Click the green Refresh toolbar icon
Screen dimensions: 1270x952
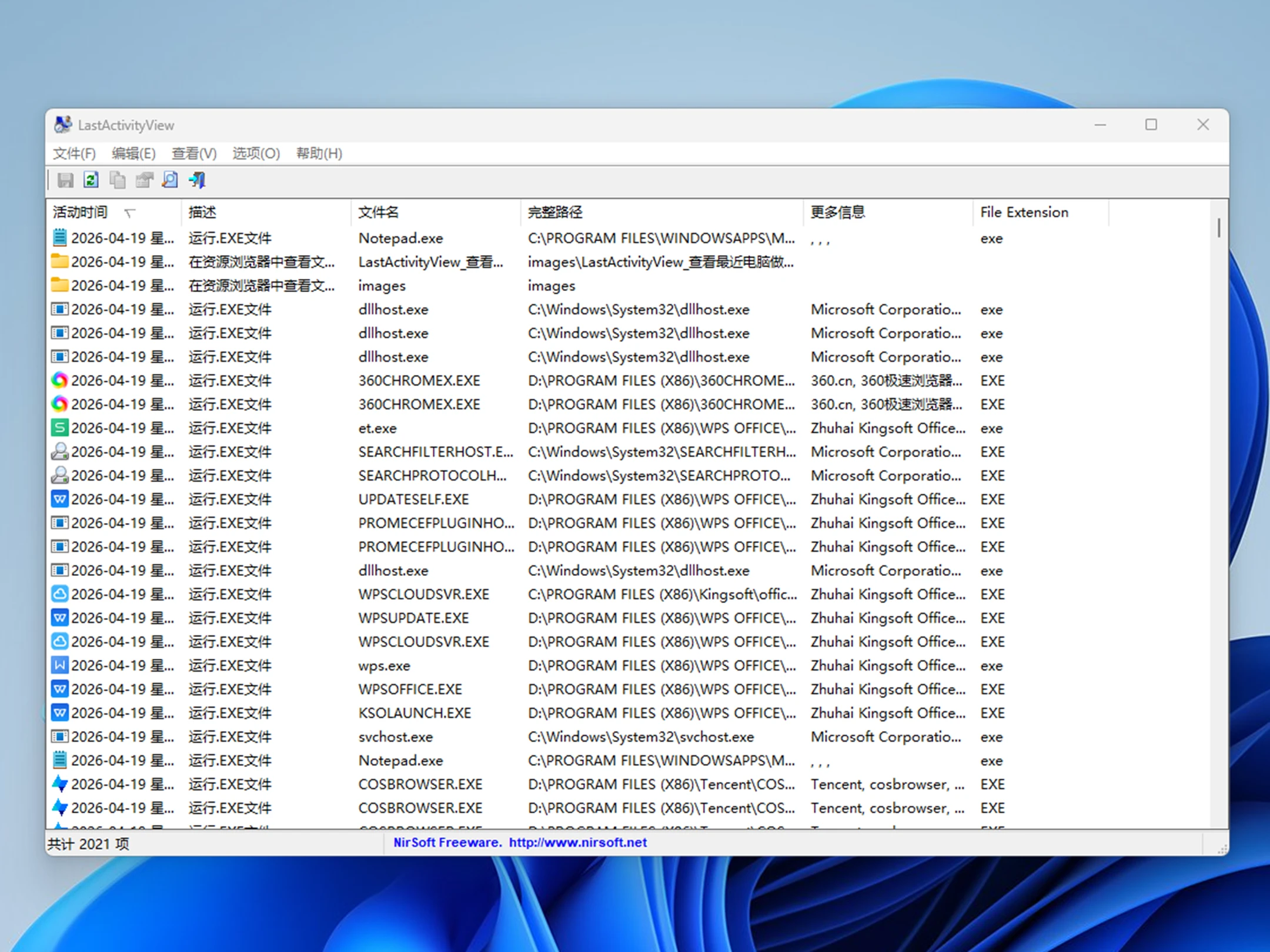tap(91, 180)
